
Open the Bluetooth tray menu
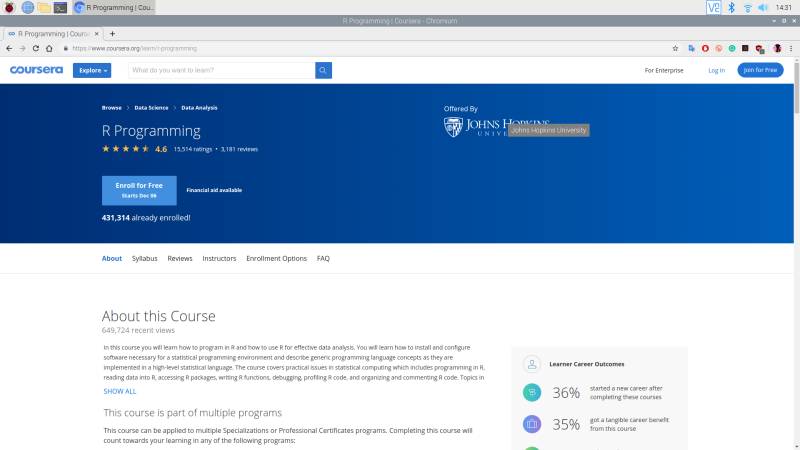731,7
